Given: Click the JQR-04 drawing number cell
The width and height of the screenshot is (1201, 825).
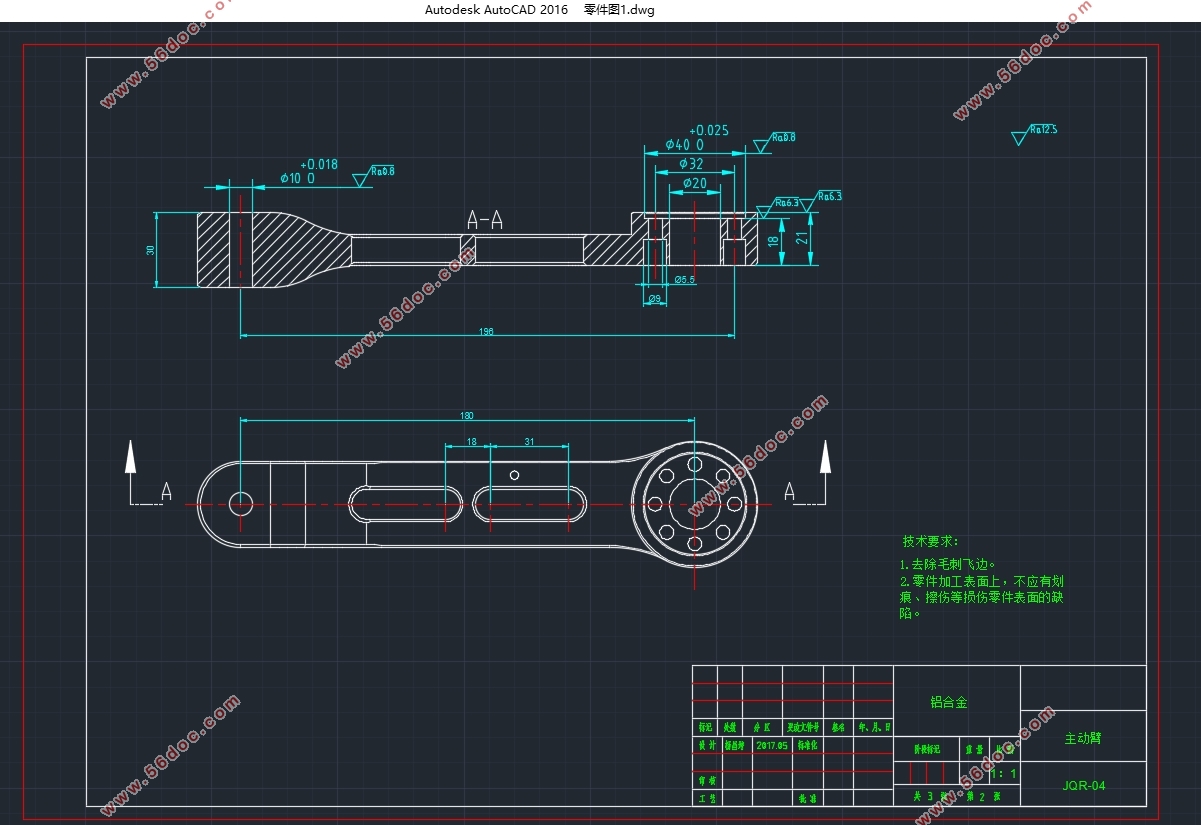Looking at the screenshot, I should pyautogui.click(x=1083, y=785).
